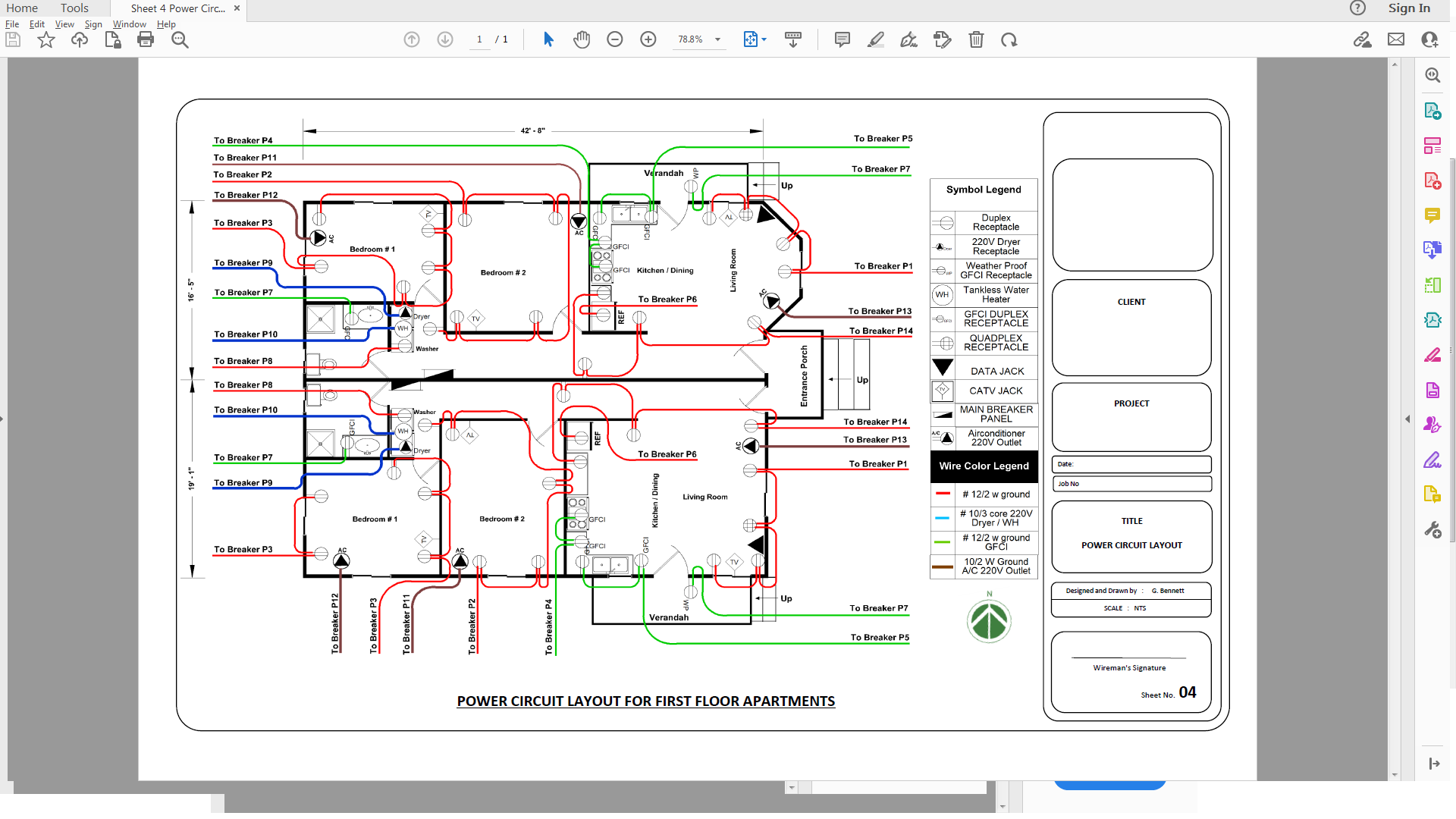Go to next page arrow
This screenshot has height=819, width=1456.
pyautogui.click(x=445, y=39)
